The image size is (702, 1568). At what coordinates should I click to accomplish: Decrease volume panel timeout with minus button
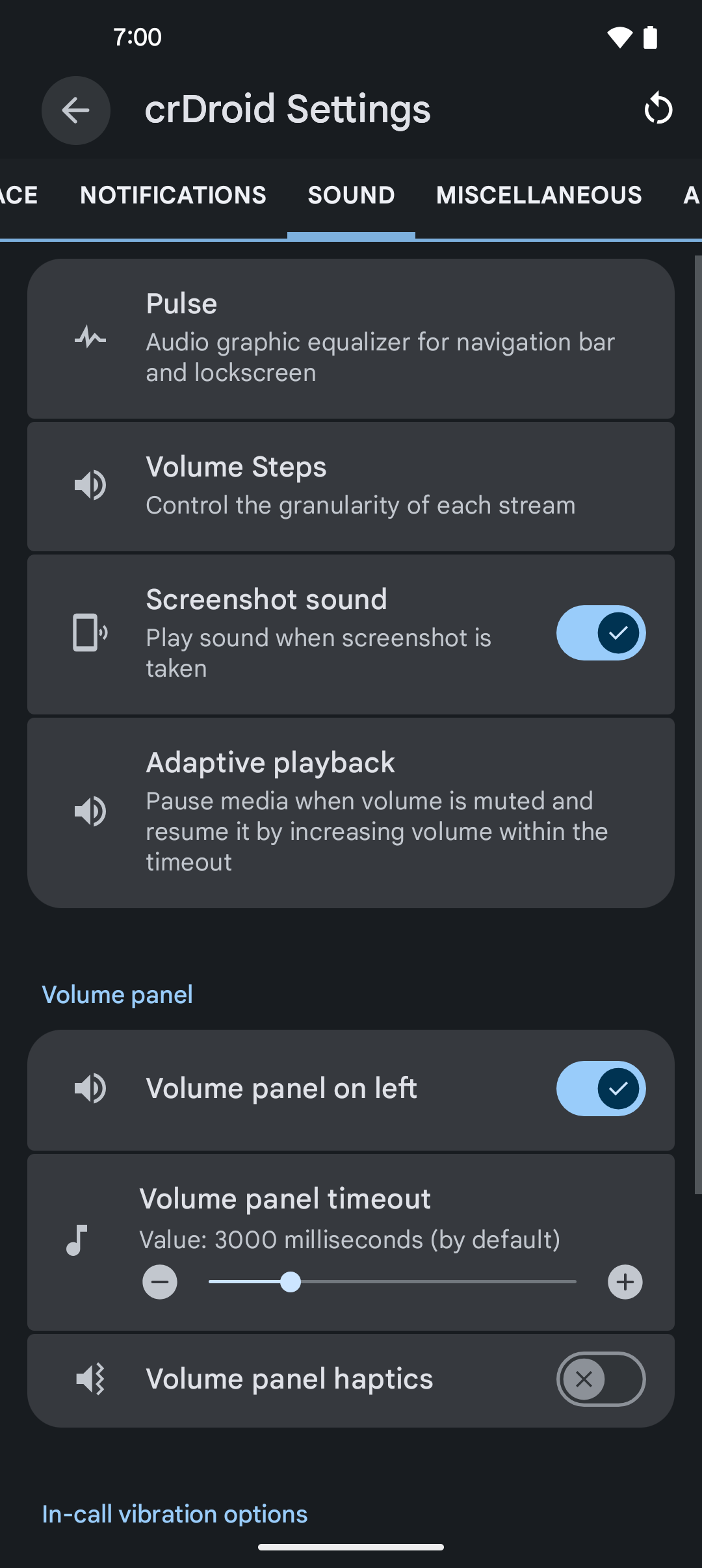click(160, 1282)
